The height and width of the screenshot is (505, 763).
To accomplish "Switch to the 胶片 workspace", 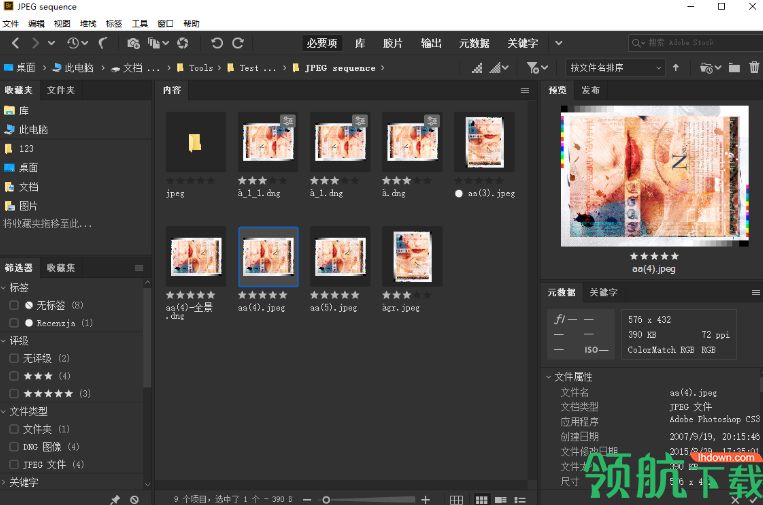I will (x=392, y=43).
